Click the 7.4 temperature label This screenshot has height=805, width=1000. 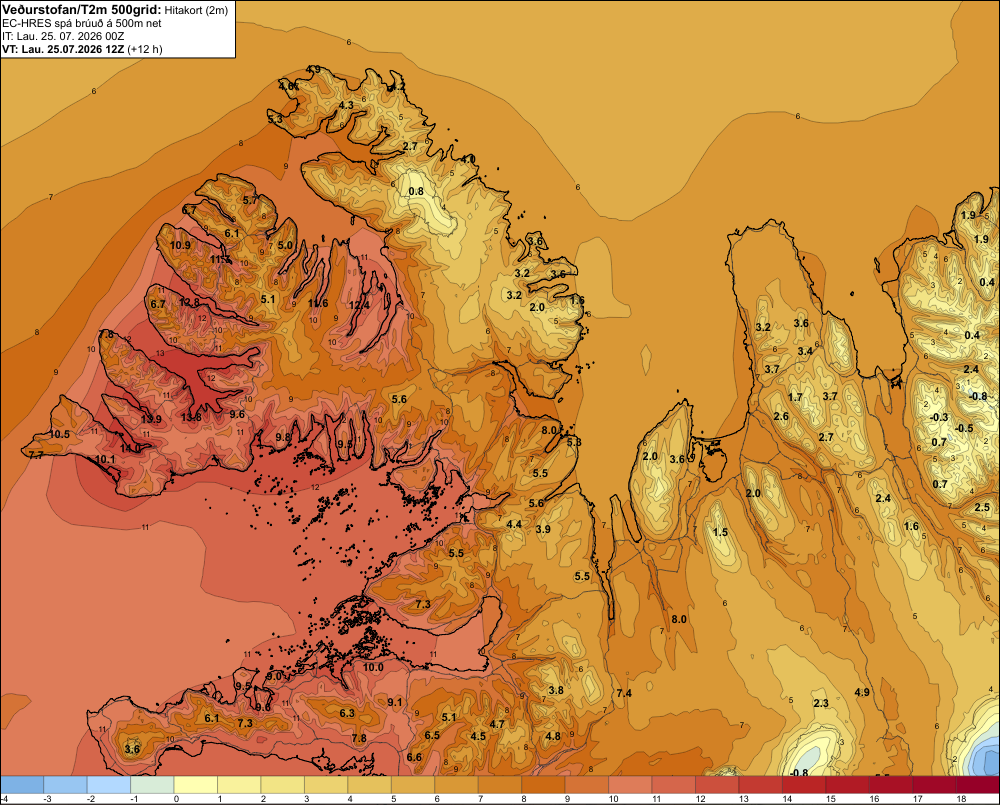[624, 693]
